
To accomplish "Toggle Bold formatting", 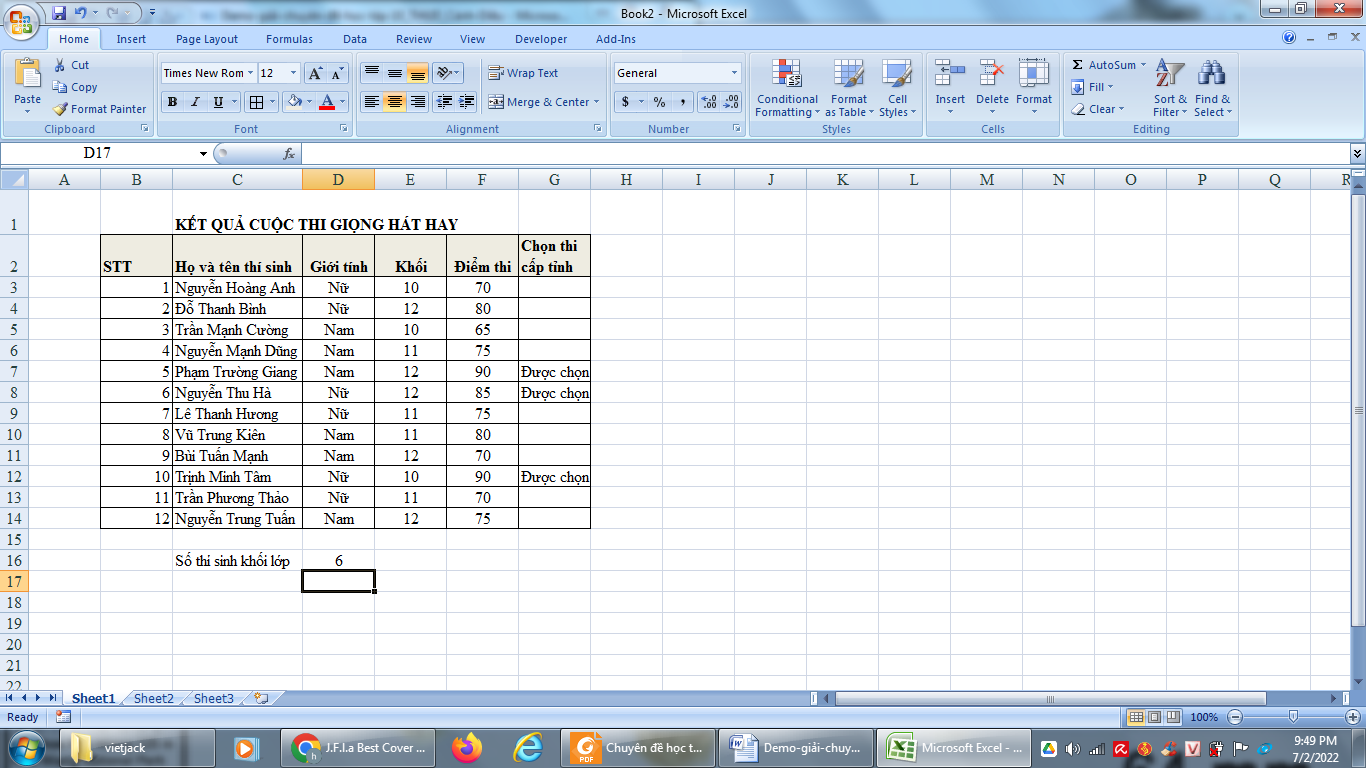I will pos(172,102).
